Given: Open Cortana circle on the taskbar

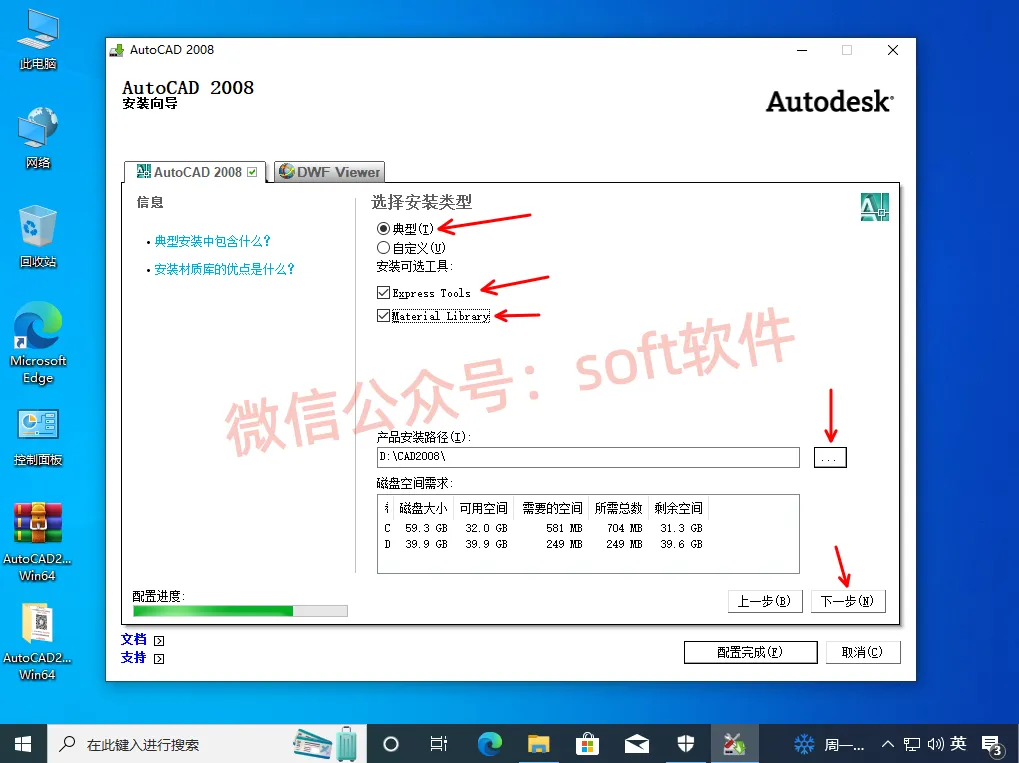Looking at the screenshot, I should click(391, 744).
